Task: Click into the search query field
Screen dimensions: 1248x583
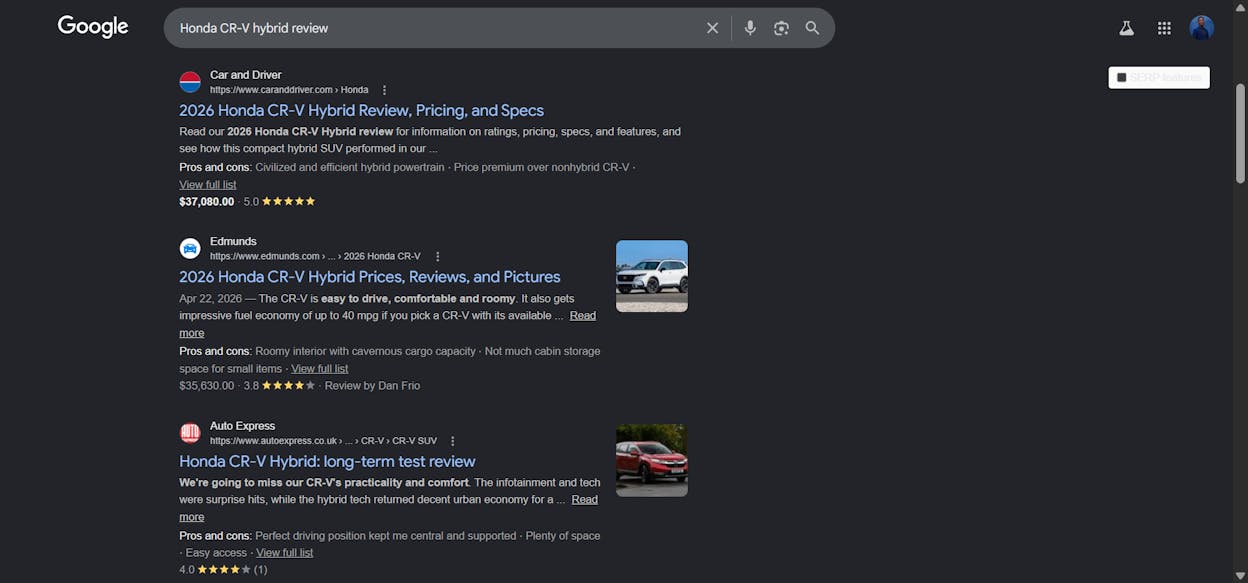Action: coord(435,28)
